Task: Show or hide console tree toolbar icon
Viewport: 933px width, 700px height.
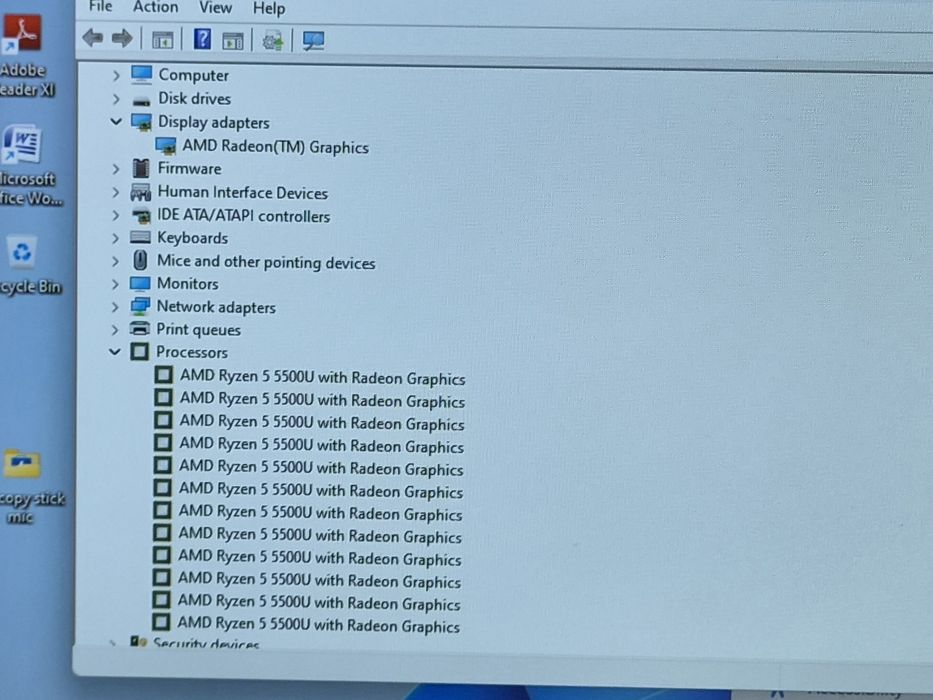Action: point(162,40)
